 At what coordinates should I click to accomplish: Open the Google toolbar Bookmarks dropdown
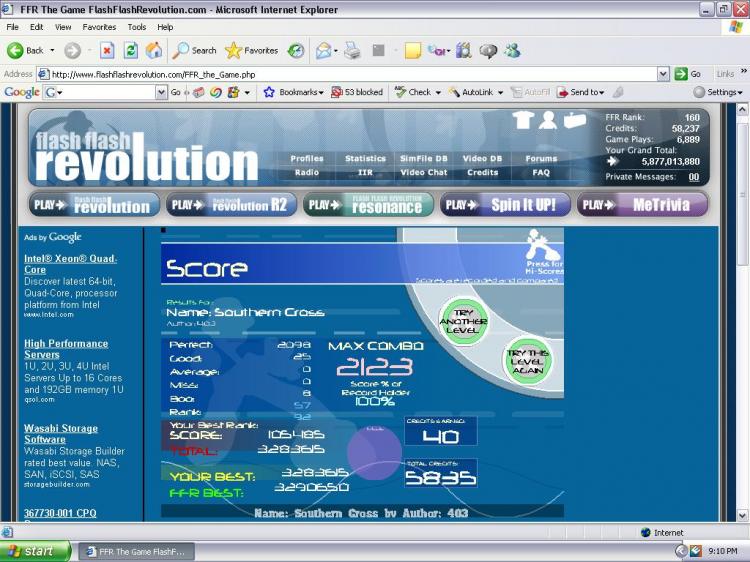pos(293,92)
